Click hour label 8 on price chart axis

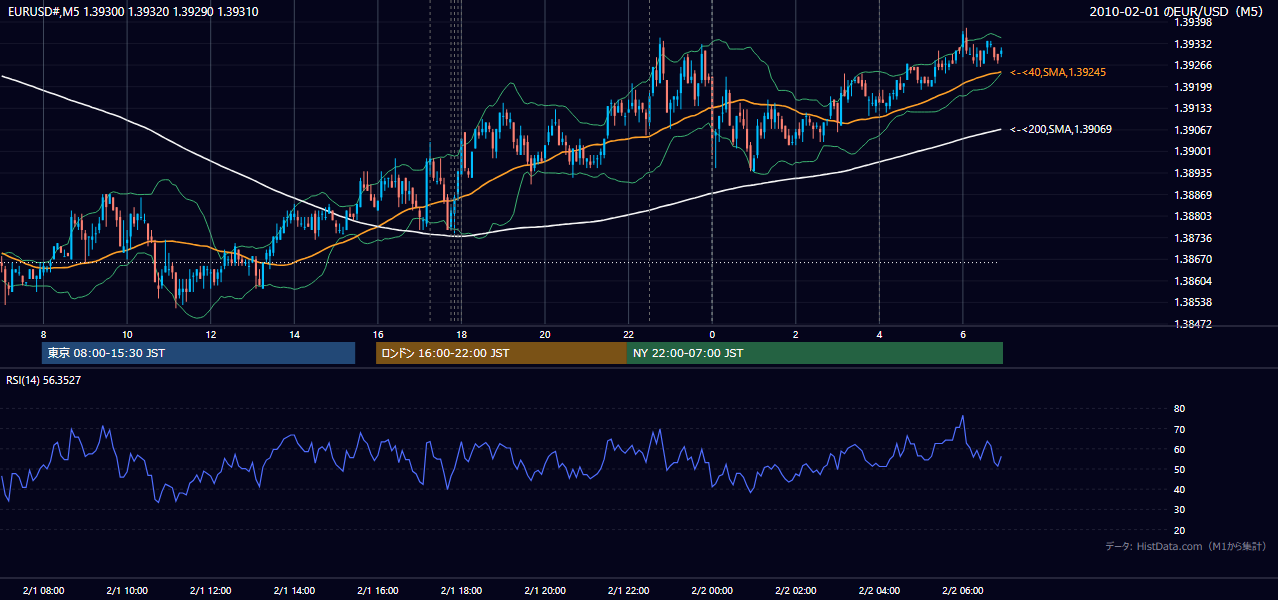(x=43, y=333)
